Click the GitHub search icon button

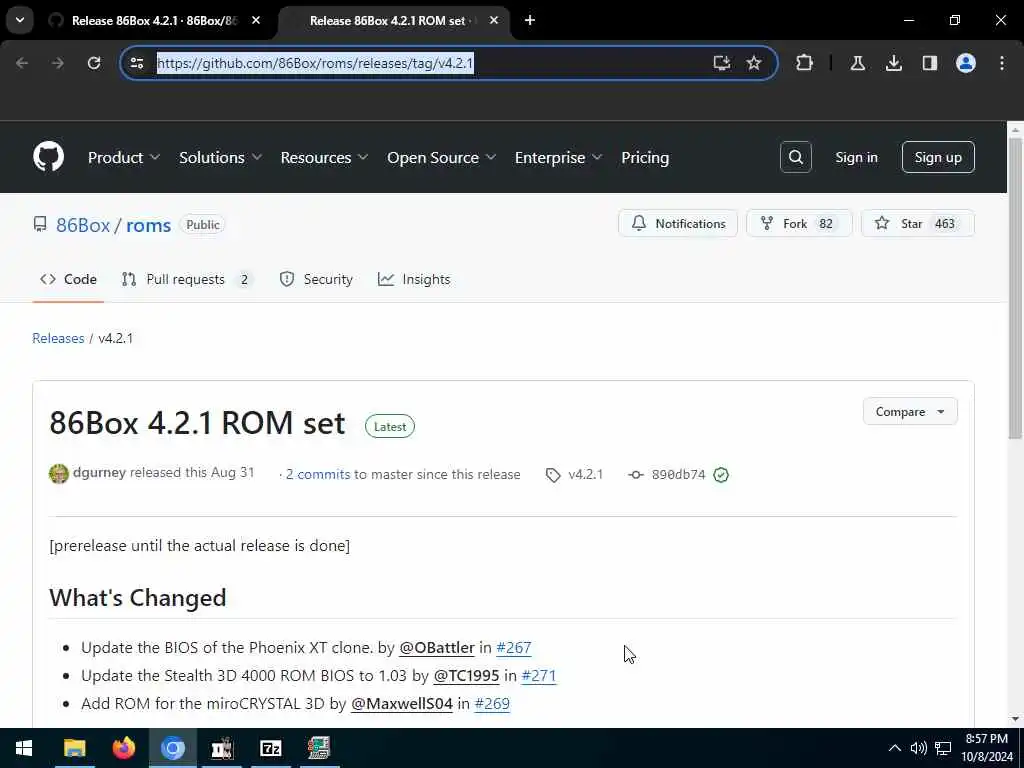pos(795,157)
